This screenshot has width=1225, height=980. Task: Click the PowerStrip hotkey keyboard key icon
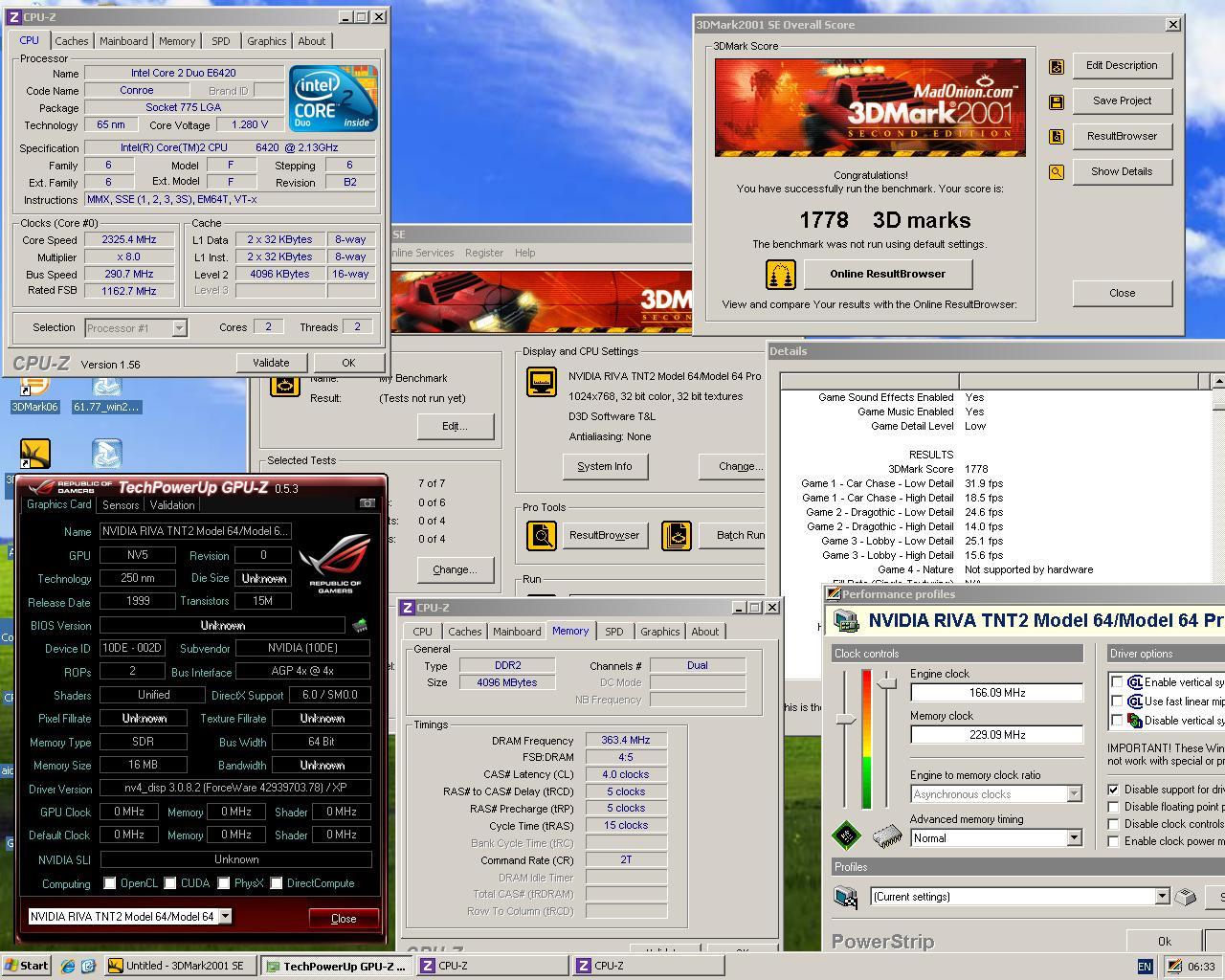pos(1185,897)
